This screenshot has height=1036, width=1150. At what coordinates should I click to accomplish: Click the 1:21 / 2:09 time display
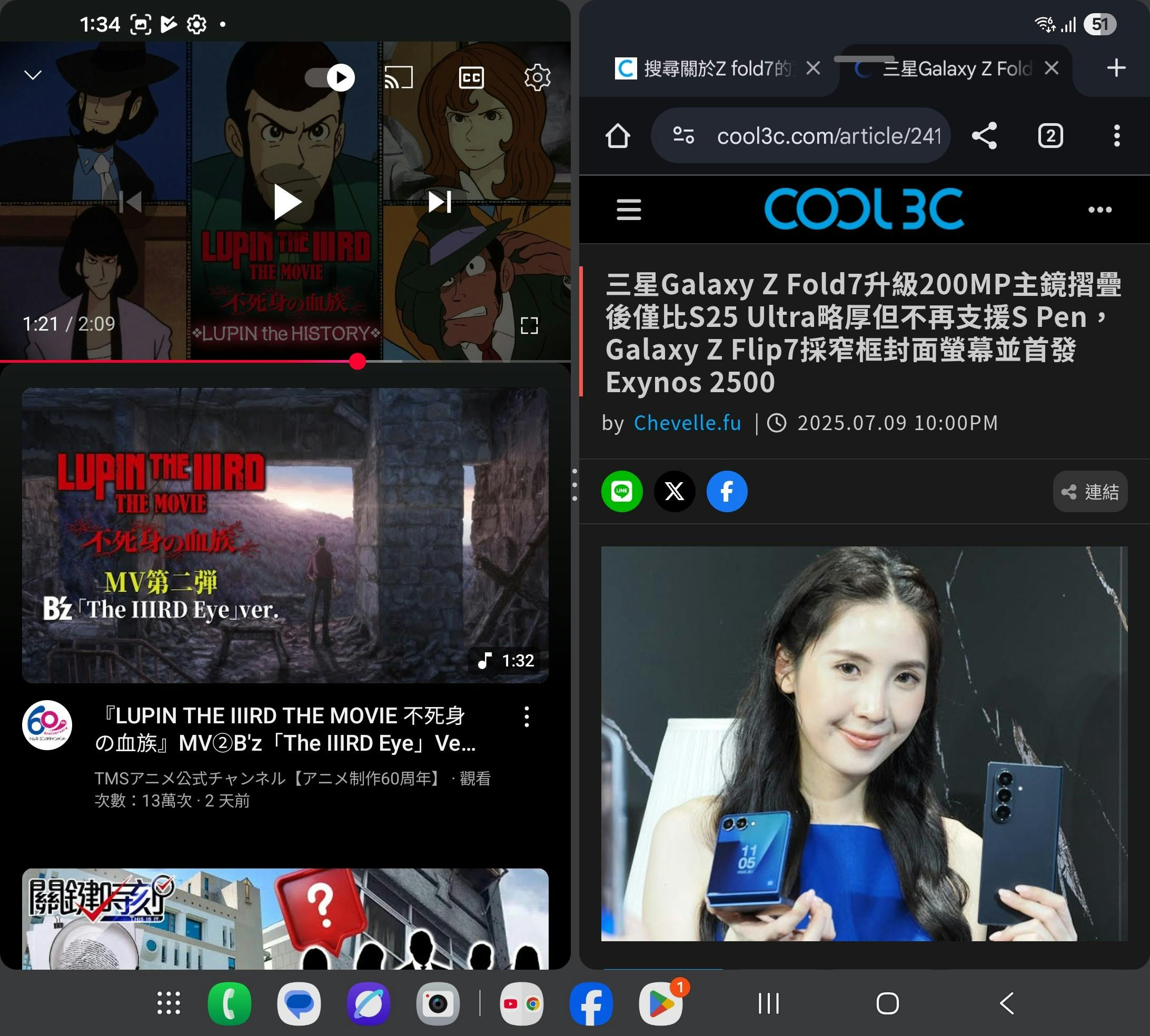pos(68,324)
